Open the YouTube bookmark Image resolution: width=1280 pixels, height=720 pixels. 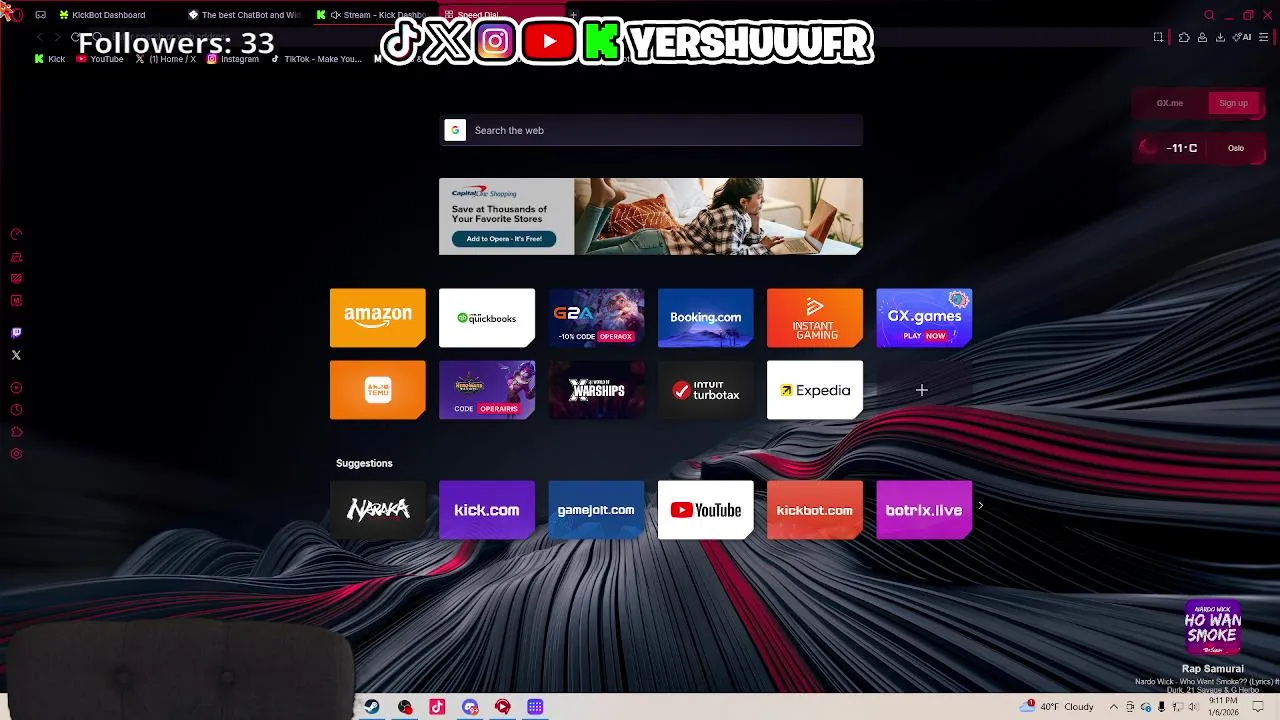tap(100, 59)
